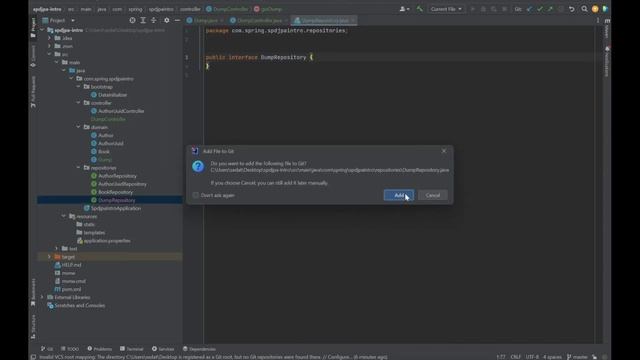Click the UTF-8 encoding status entry
Screen dimensions: 640x360
click(532, 357)
